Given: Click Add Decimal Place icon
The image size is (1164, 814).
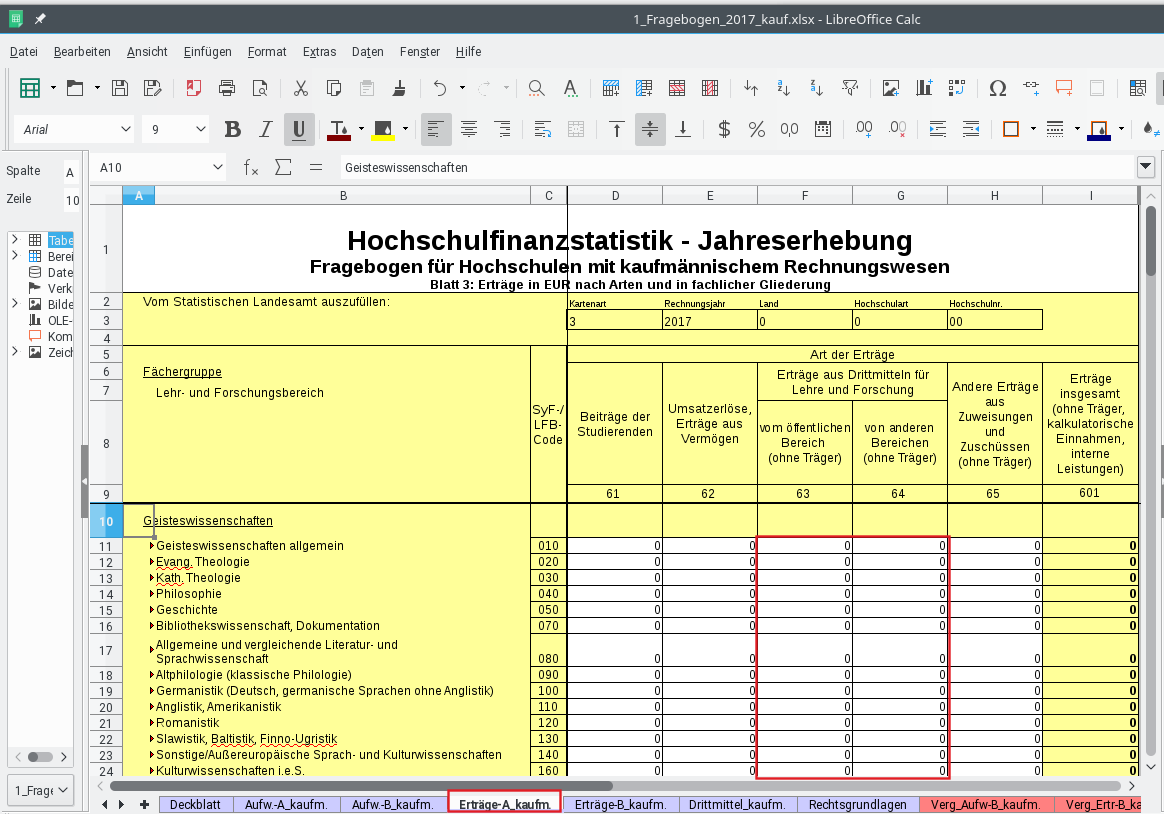Looking at the screenshot, I should click(863, 129).
